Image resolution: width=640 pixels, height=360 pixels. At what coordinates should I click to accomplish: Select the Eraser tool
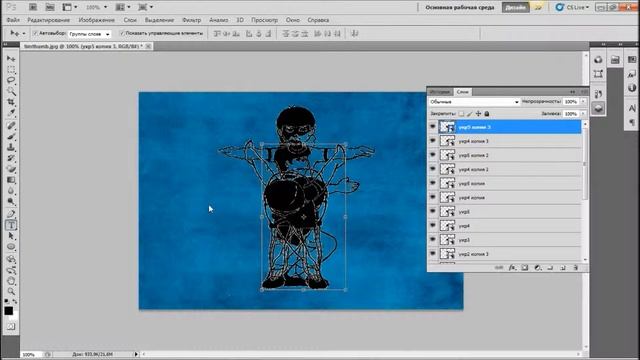(x=11, y=169)
